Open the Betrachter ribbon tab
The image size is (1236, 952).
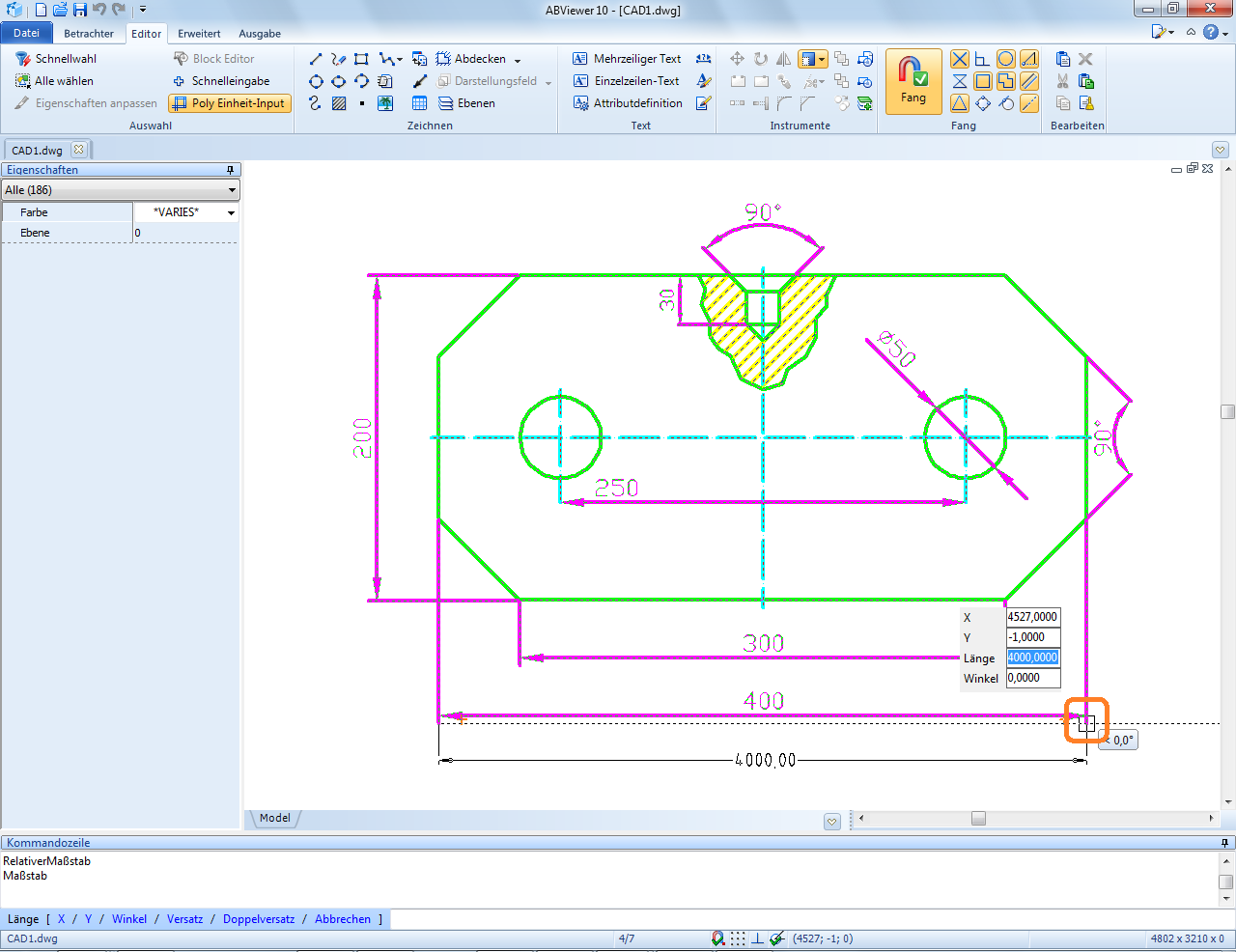click(x=89, y=34)
